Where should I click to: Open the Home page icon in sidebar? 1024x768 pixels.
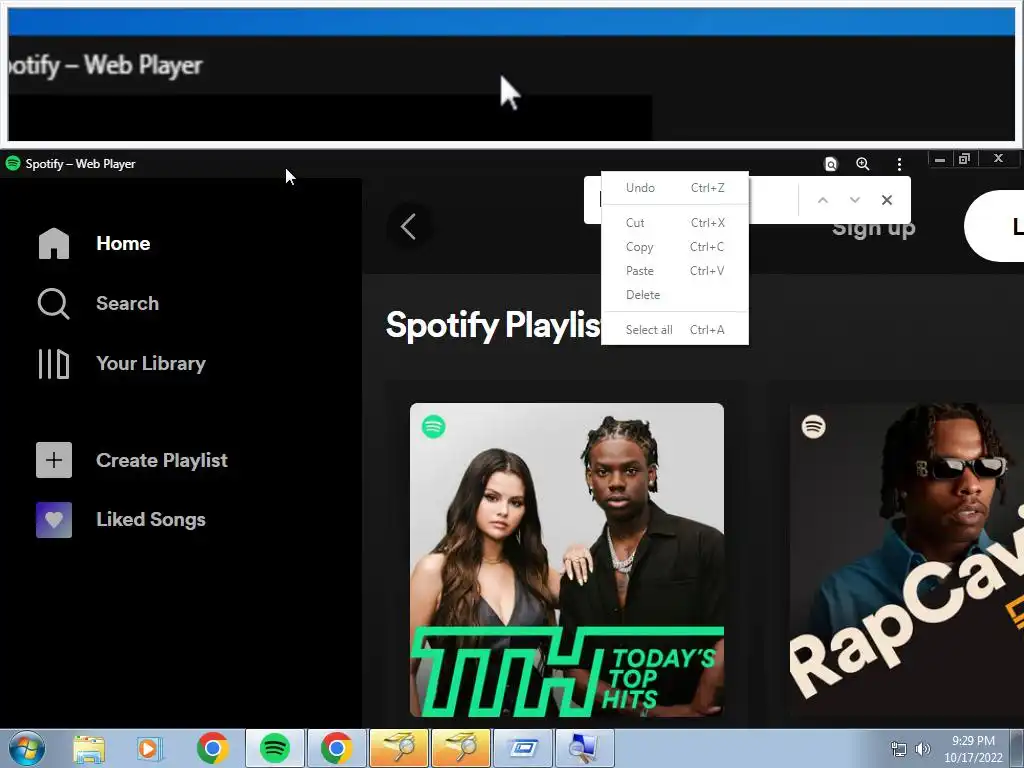pyautogui.click(x=54, y=244)
